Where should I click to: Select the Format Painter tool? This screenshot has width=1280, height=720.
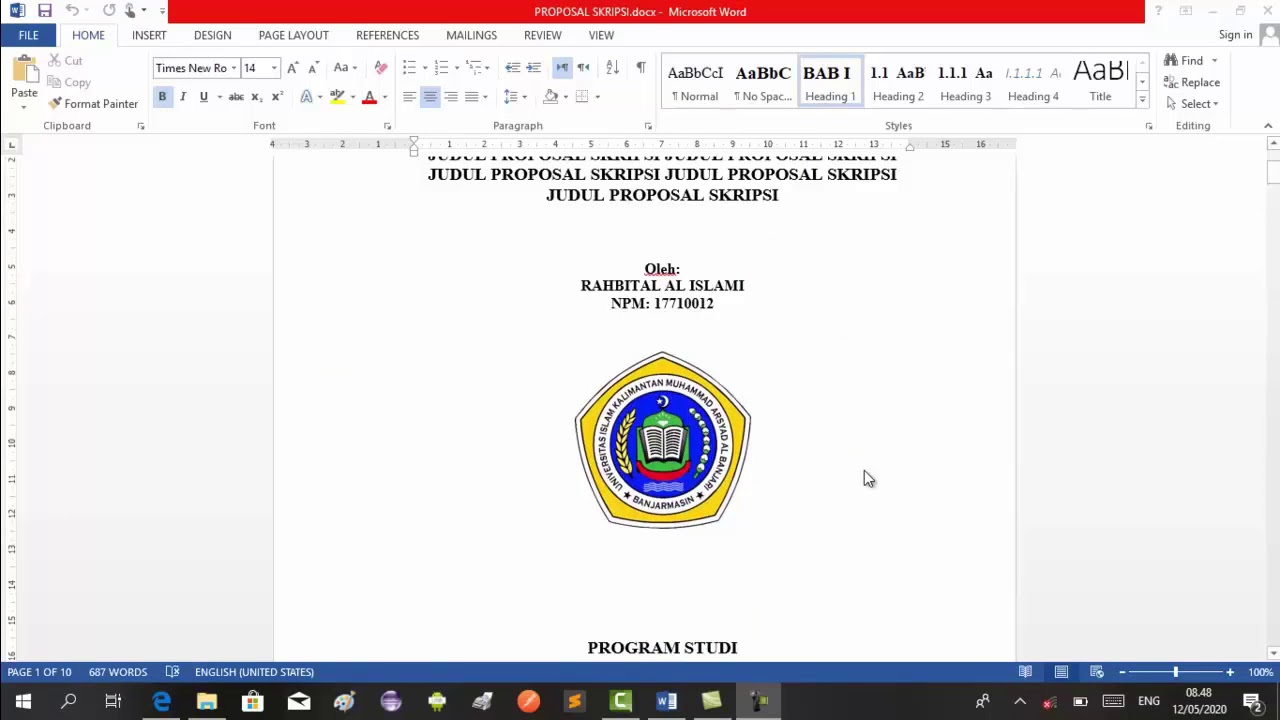click(93, 104)
